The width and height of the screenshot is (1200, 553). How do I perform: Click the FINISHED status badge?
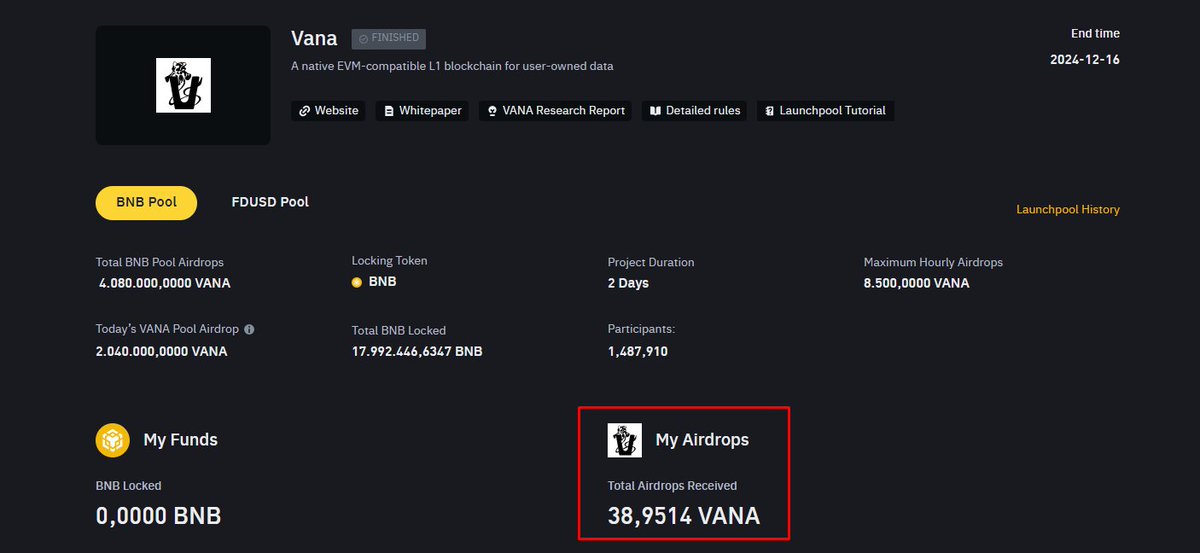389,39
